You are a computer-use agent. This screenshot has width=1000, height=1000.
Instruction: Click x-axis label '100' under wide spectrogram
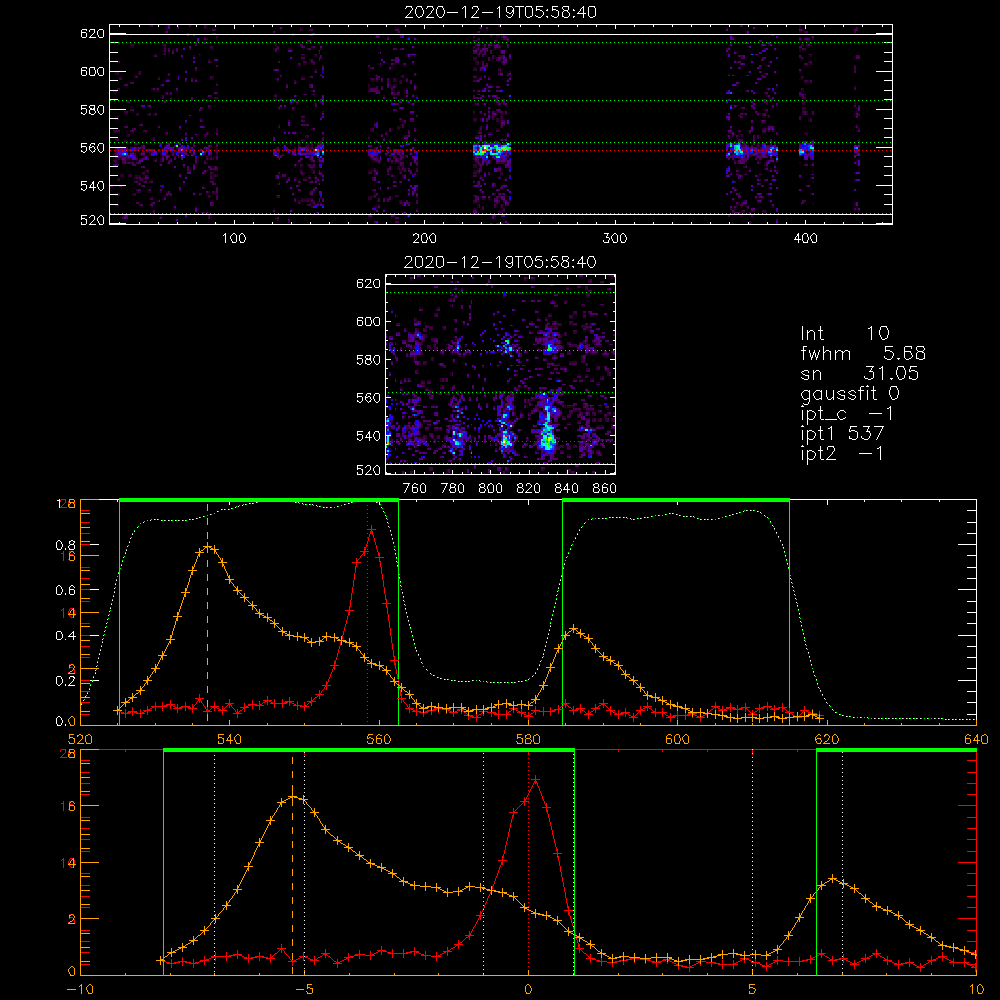click(234, 238)
